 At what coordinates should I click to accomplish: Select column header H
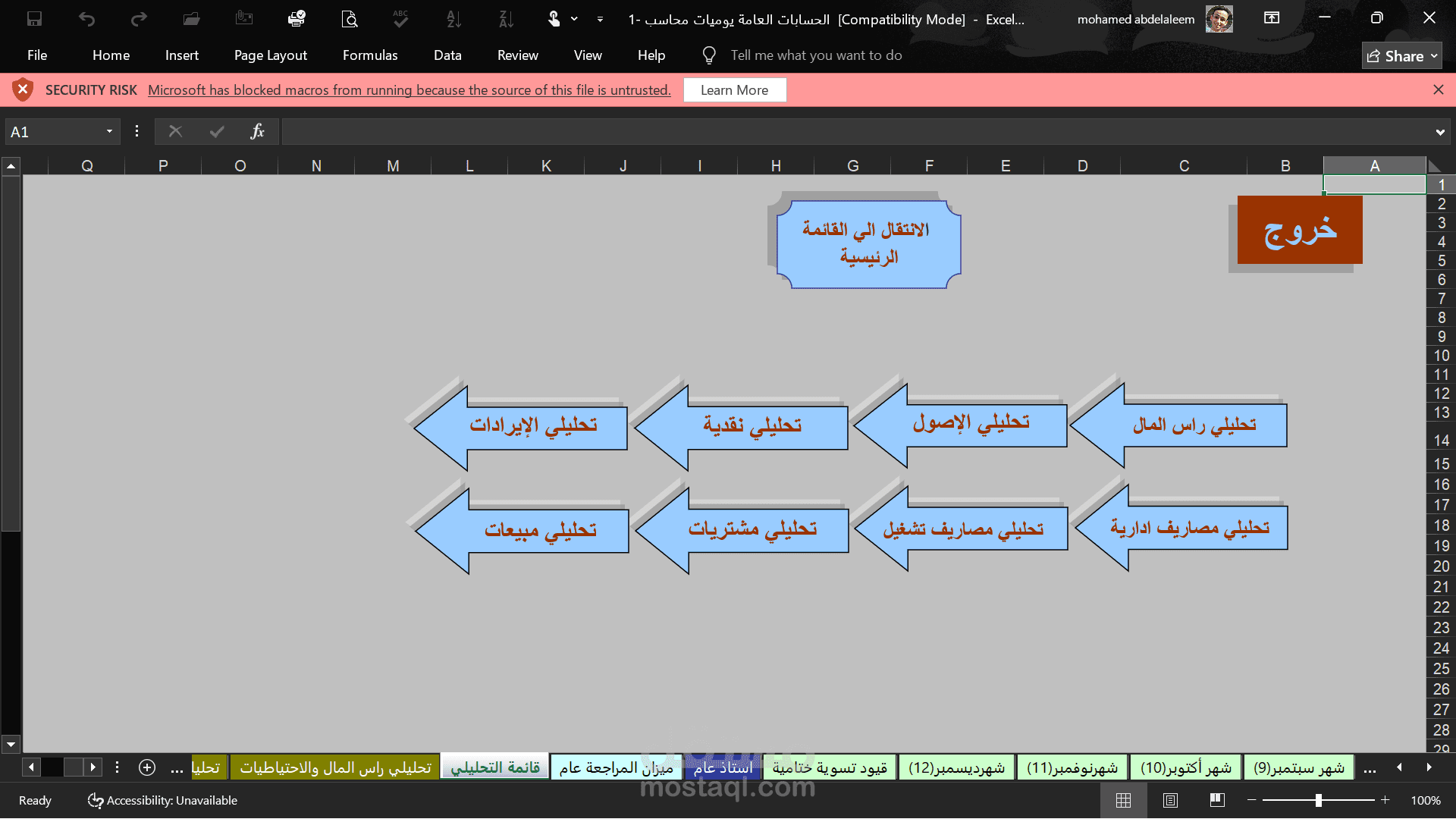[776, 166]
